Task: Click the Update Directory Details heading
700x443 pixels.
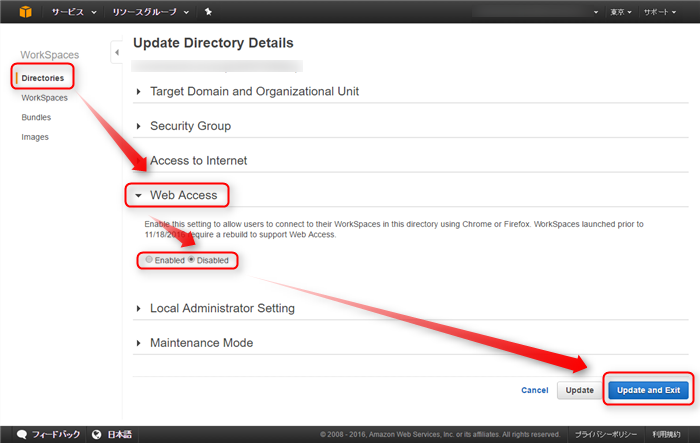Action: click(x=213, y=43)
